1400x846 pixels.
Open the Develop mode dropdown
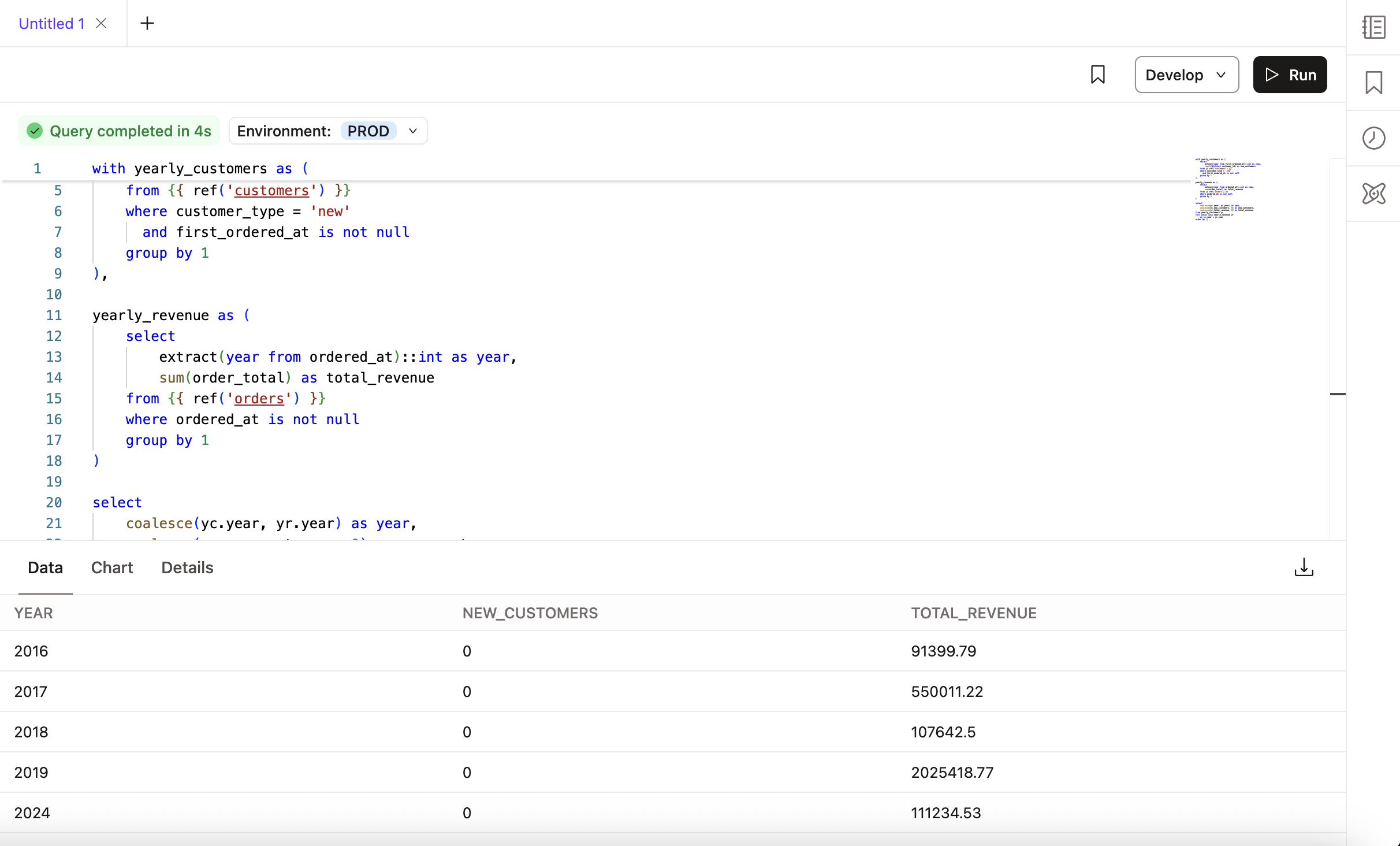tap(1186, 75)
